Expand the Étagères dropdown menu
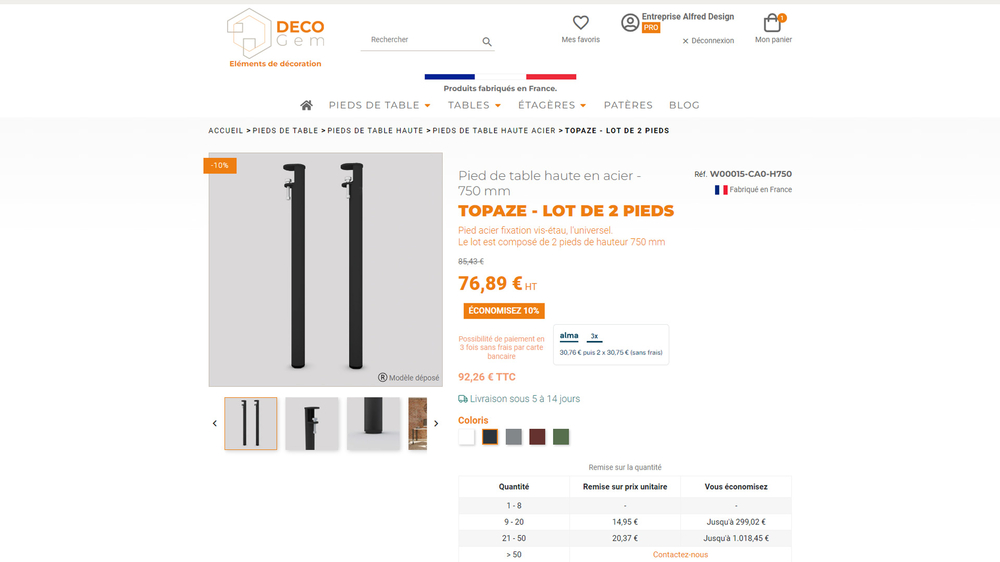Viewport: 1000px width, 562px height. 552,105
